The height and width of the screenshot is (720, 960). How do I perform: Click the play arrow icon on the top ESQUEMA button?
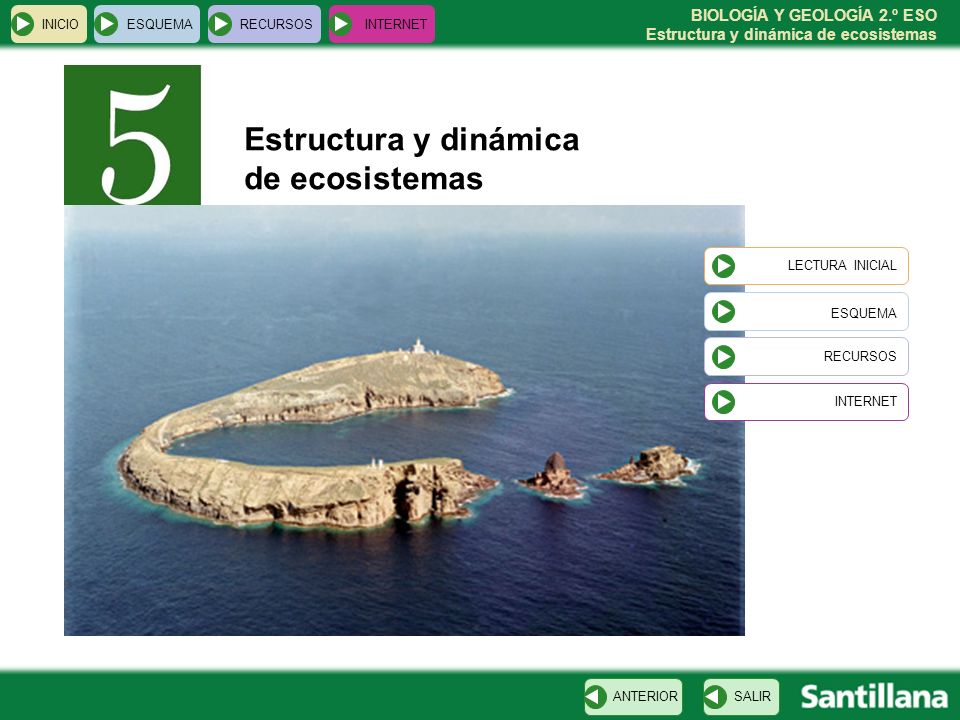[107, 24]
